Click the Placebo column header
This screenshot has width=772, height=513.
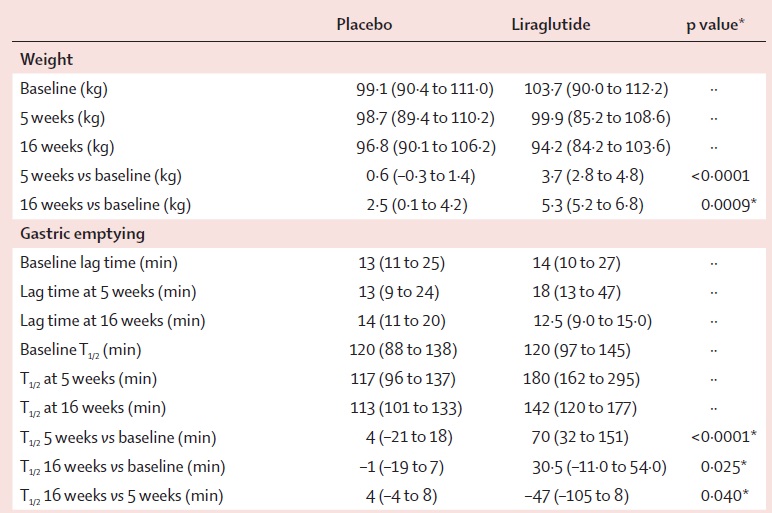(364, 24)
